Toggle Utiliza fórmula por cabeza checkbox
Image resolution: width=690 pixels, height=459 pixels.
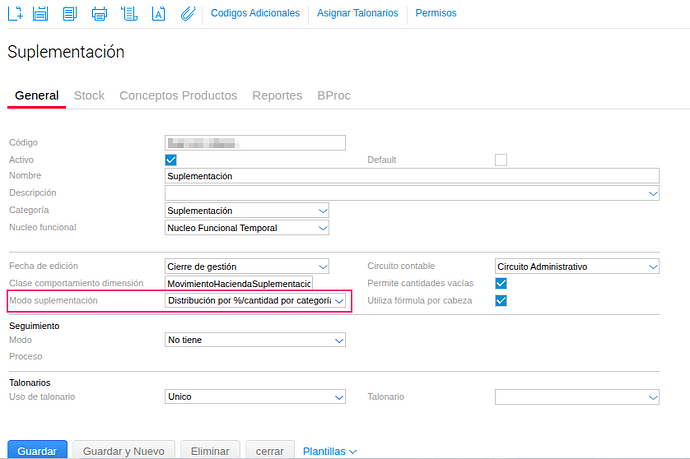tap(501, 301)
